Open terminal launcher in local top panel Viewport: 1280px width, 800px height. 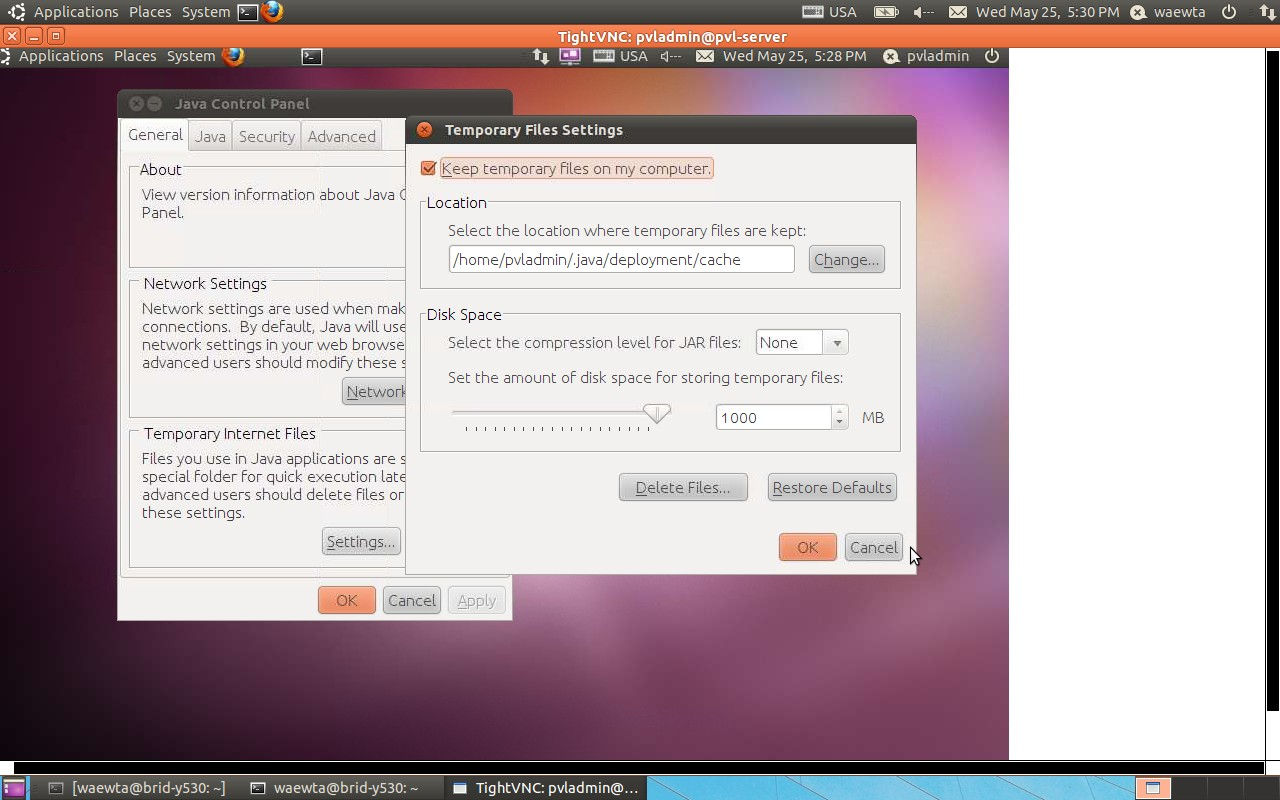pyautogui.click(x=248, y=12)
